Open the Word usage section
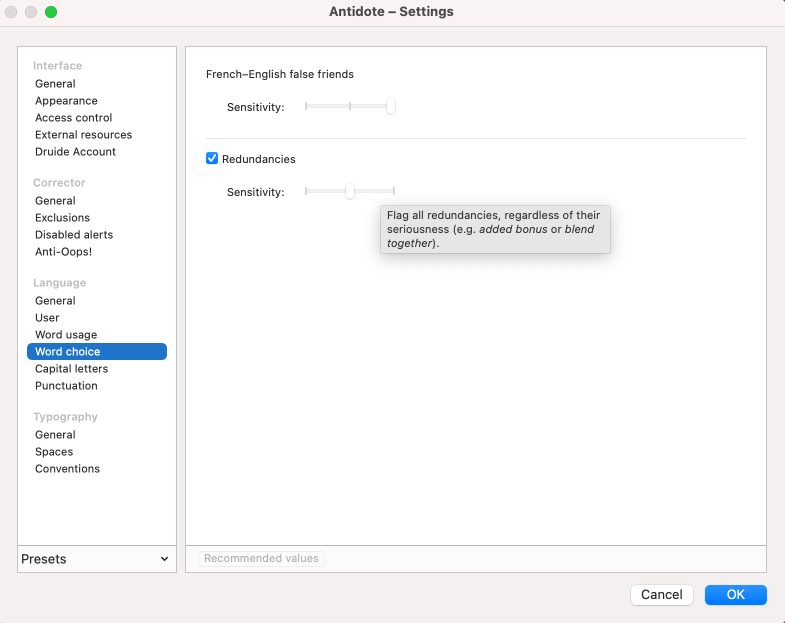Screen dimensions: 785x623 click(x=66, y=335)
